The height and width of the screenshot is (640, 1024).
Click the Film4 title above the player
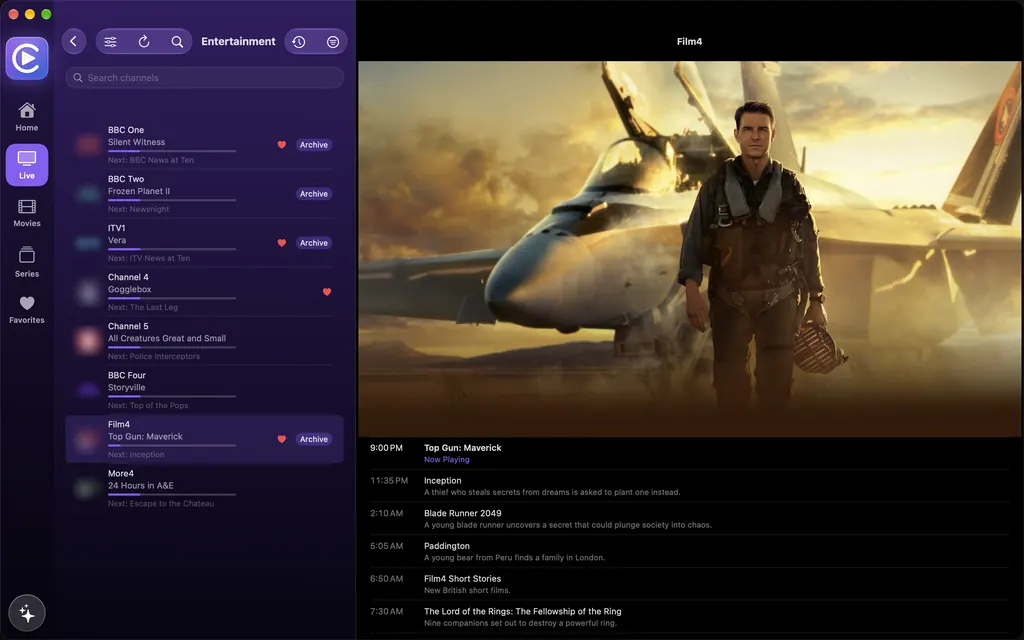pos(689,41)
